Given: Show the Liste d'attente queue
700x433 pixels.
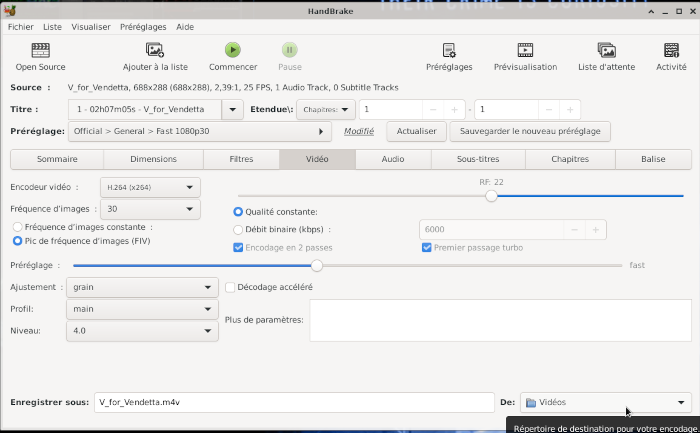Looking at the screenshot, I should click(606, 50).
